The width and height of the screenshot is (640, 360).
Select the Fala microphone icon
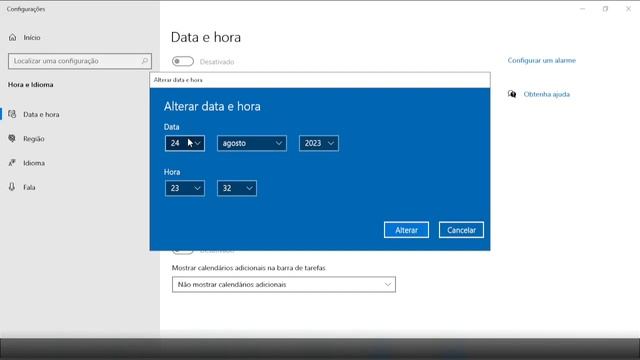(x=12, y=187)
